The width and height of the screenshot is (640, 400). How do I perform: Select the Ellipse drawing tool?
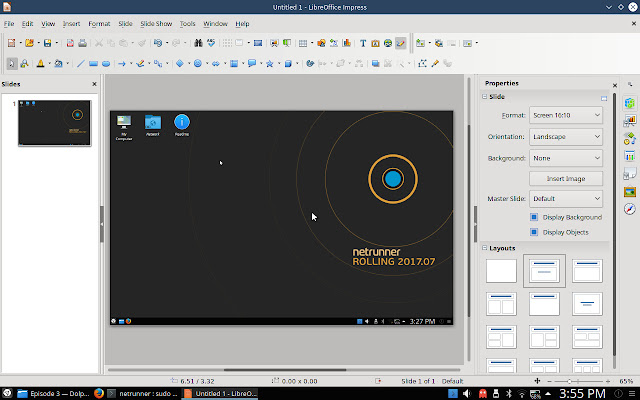pyautogui.click(x=106, y=63)
